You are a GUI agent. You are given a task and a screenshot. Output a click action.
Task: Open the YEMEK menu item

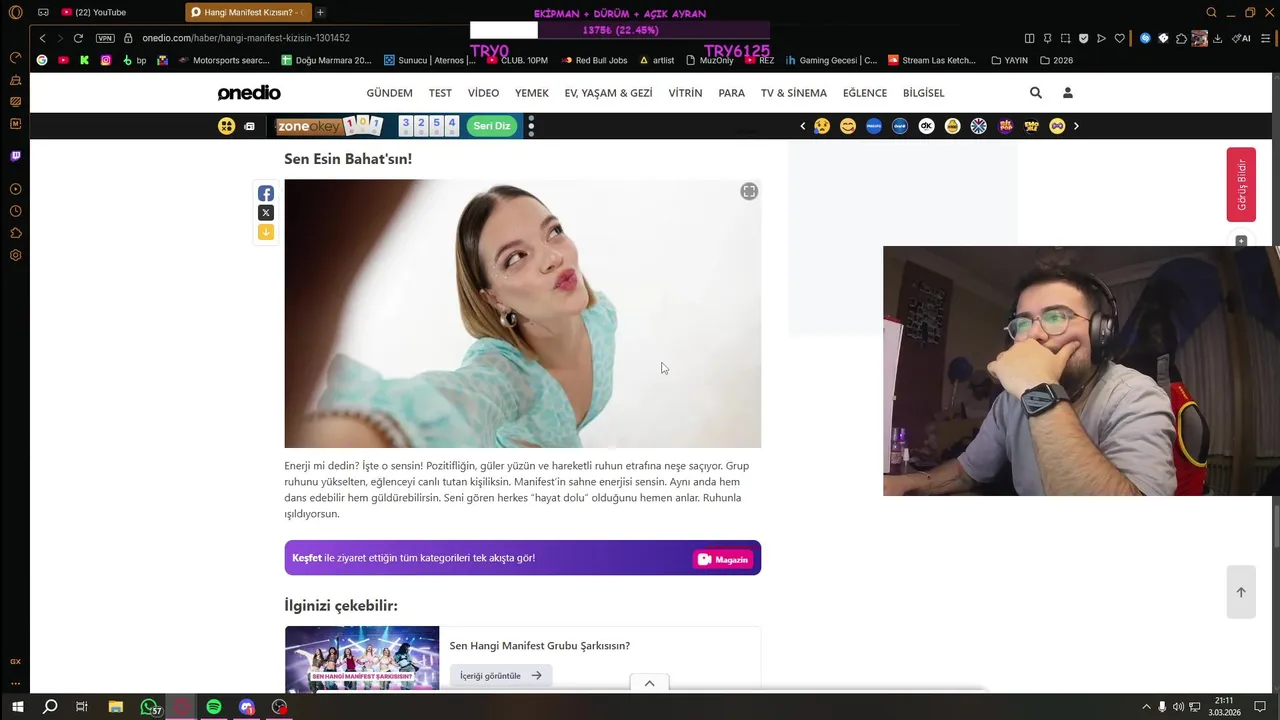[532, 93]
